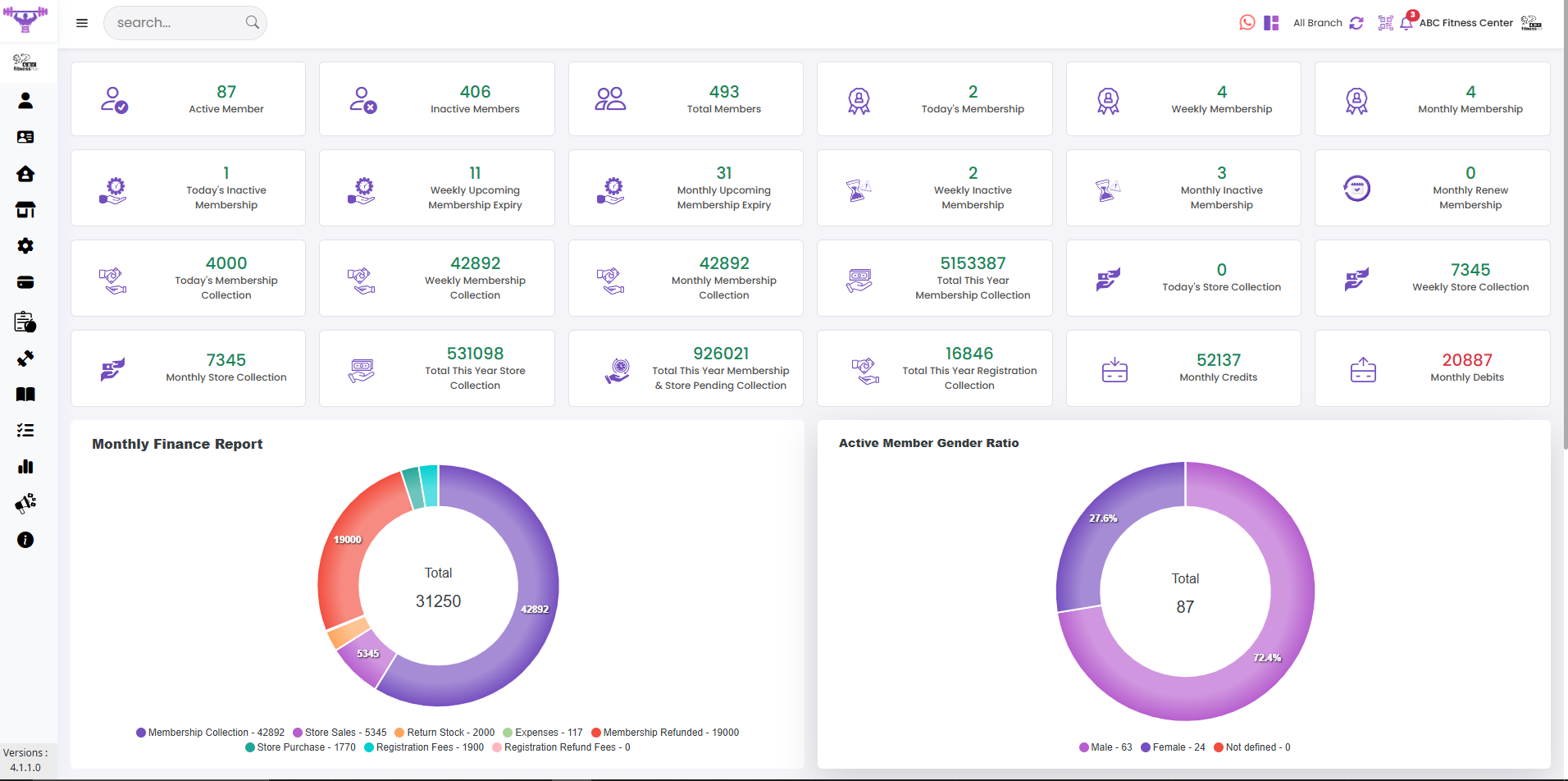Open the dumbbell icon in the sidebar
This screenshot has width=1568, height=781.
click(25, 359)
